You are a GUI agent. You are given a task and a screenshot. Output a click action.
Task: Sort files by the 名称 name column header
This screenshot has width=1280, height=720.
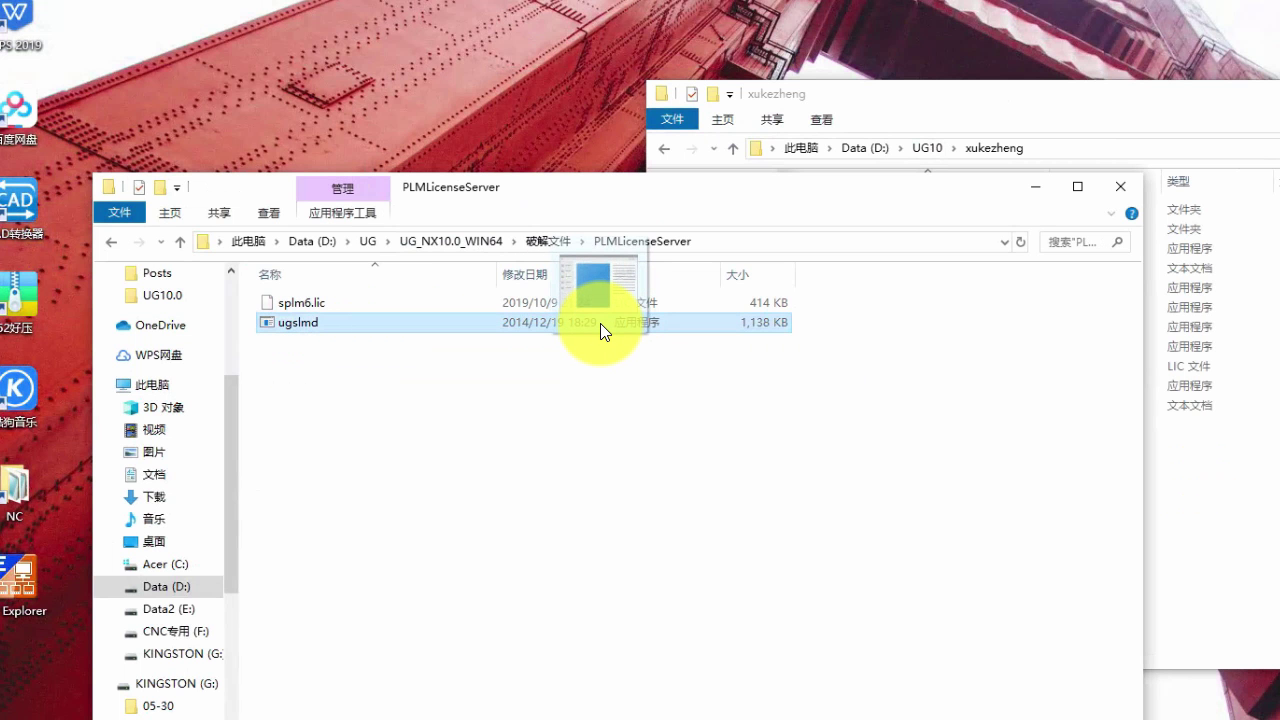coord(270,274)
